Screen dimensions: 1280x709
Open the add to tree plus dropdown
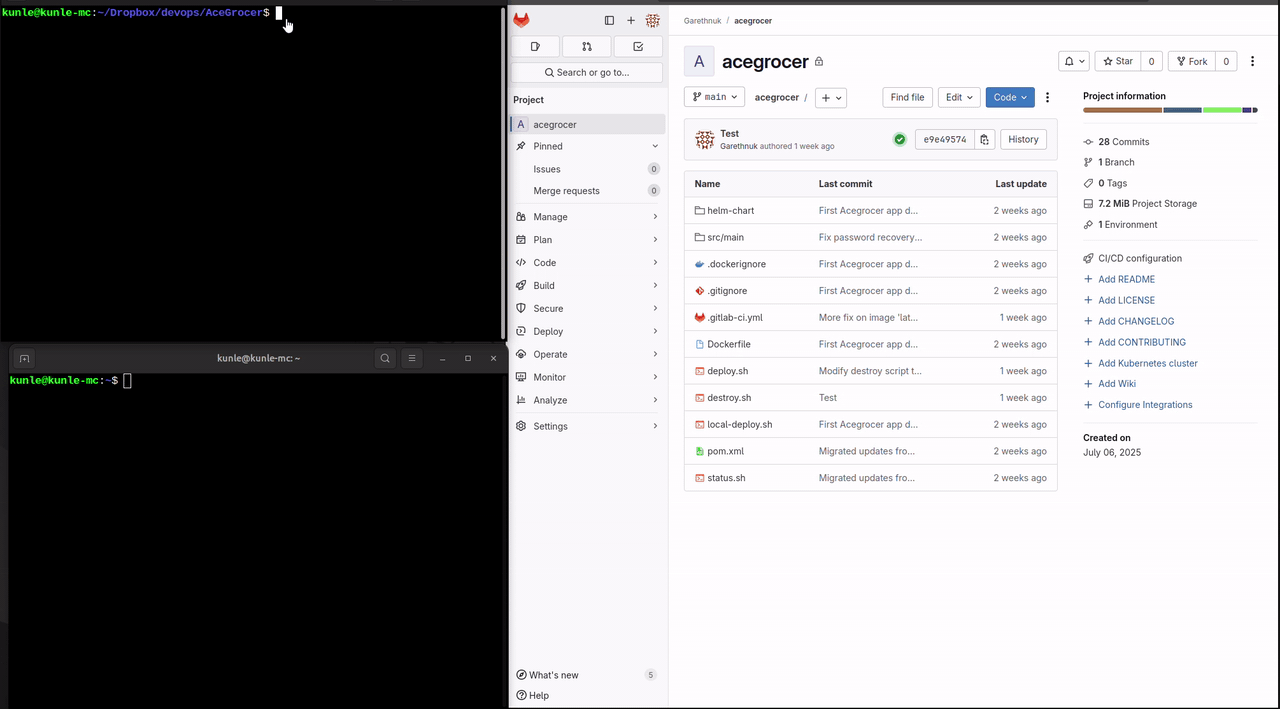coord(830,97)
